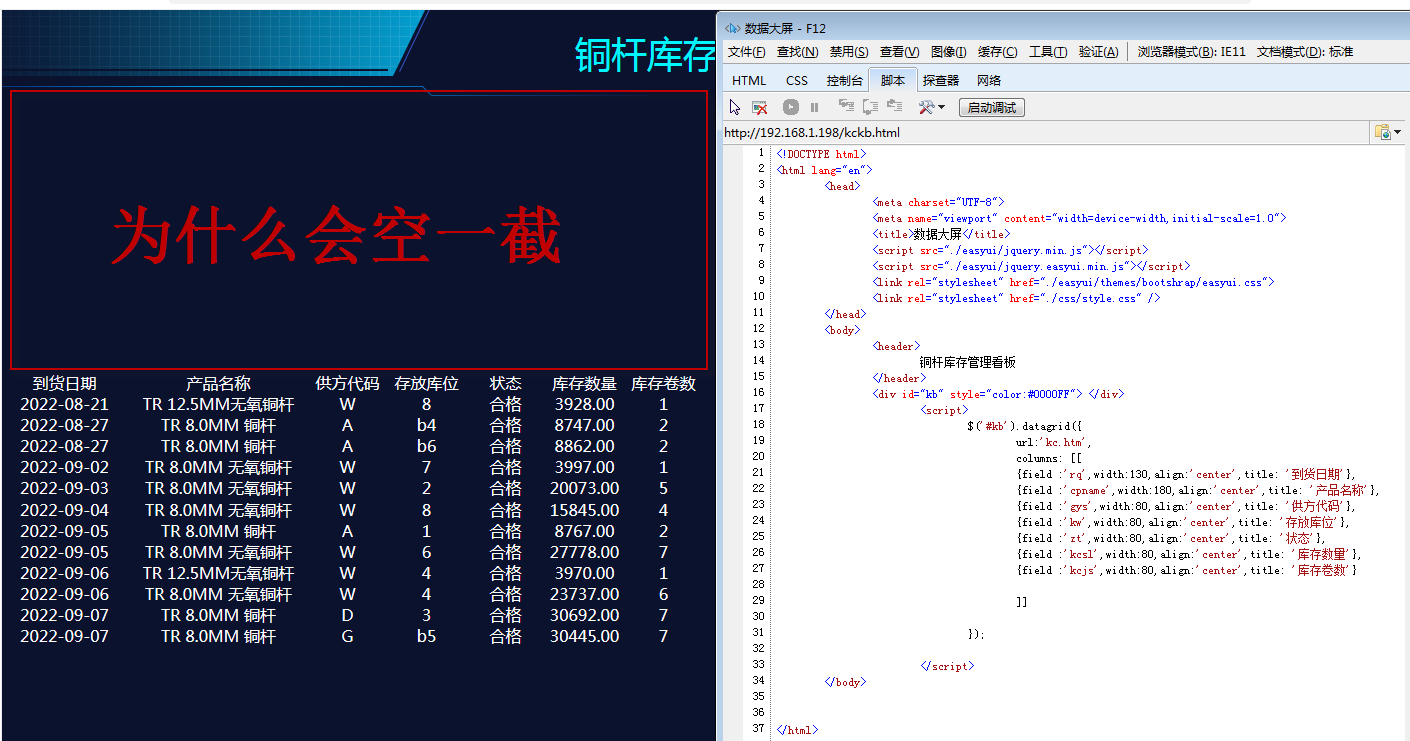Image resolution: width=1410 pixels, height=741 pixels.
Task: Open the 缓存(C) menu
Action: [998, 52]
